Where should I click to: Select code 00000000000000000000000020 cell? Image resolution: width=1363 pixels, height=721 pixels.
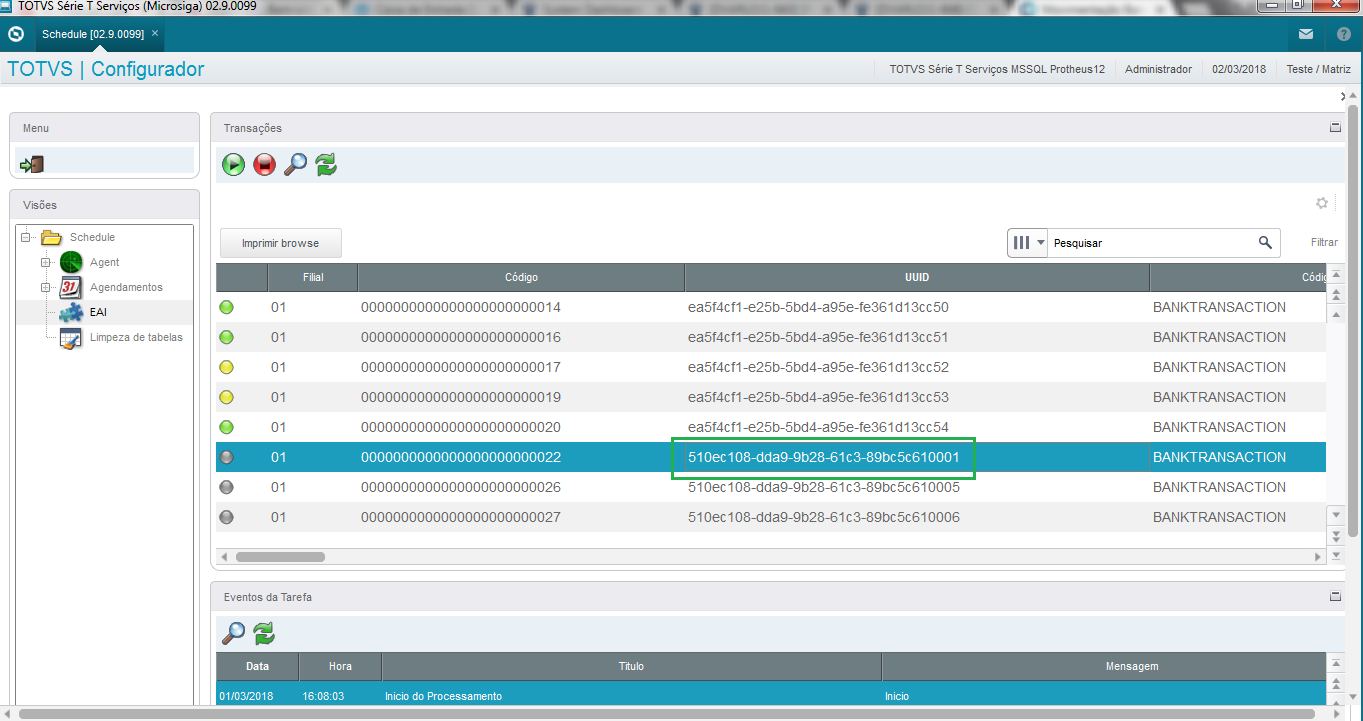point(461,427)
